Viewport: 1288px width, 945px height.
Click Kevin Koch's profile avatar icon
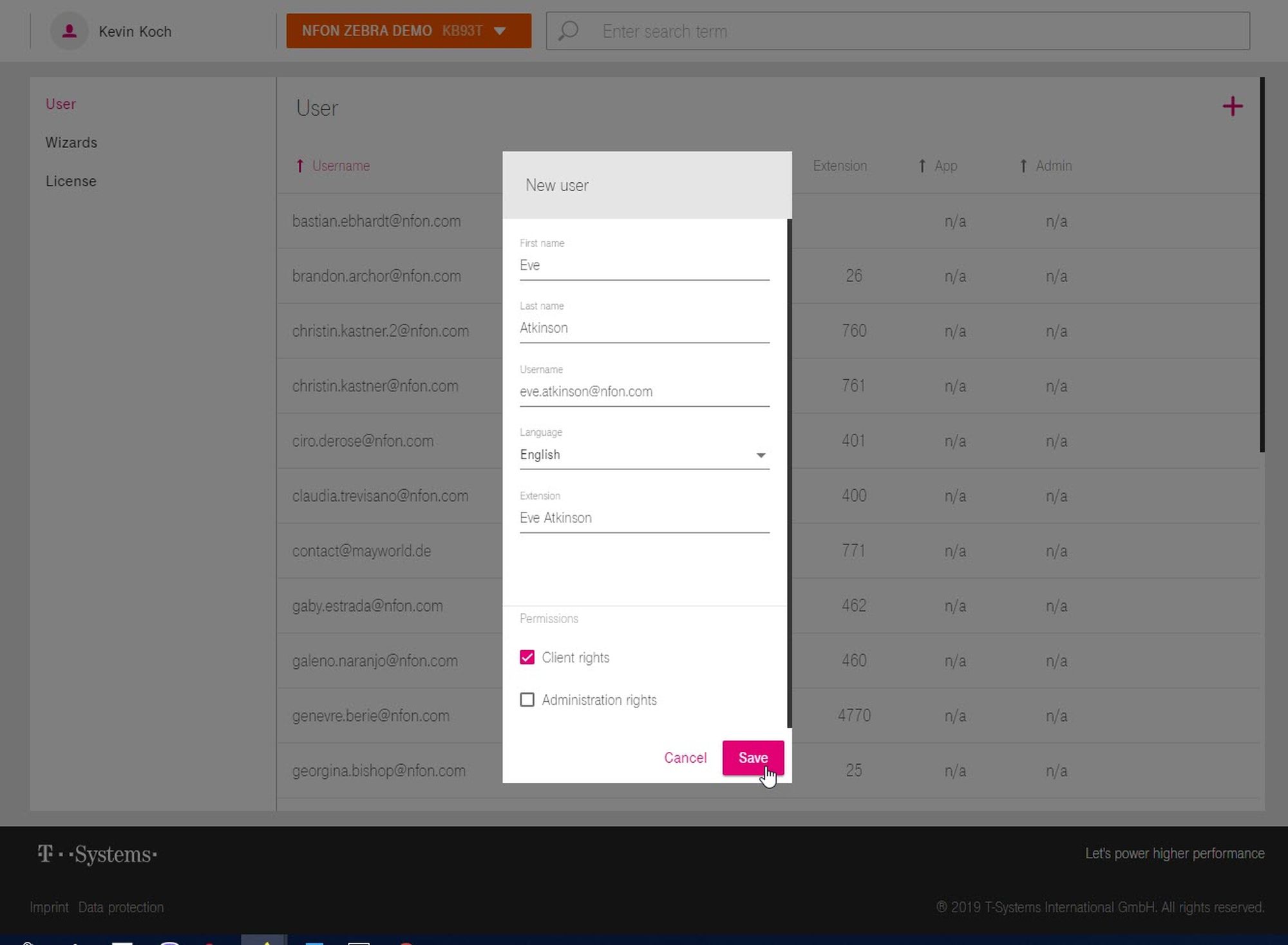[x=70, y=31]
